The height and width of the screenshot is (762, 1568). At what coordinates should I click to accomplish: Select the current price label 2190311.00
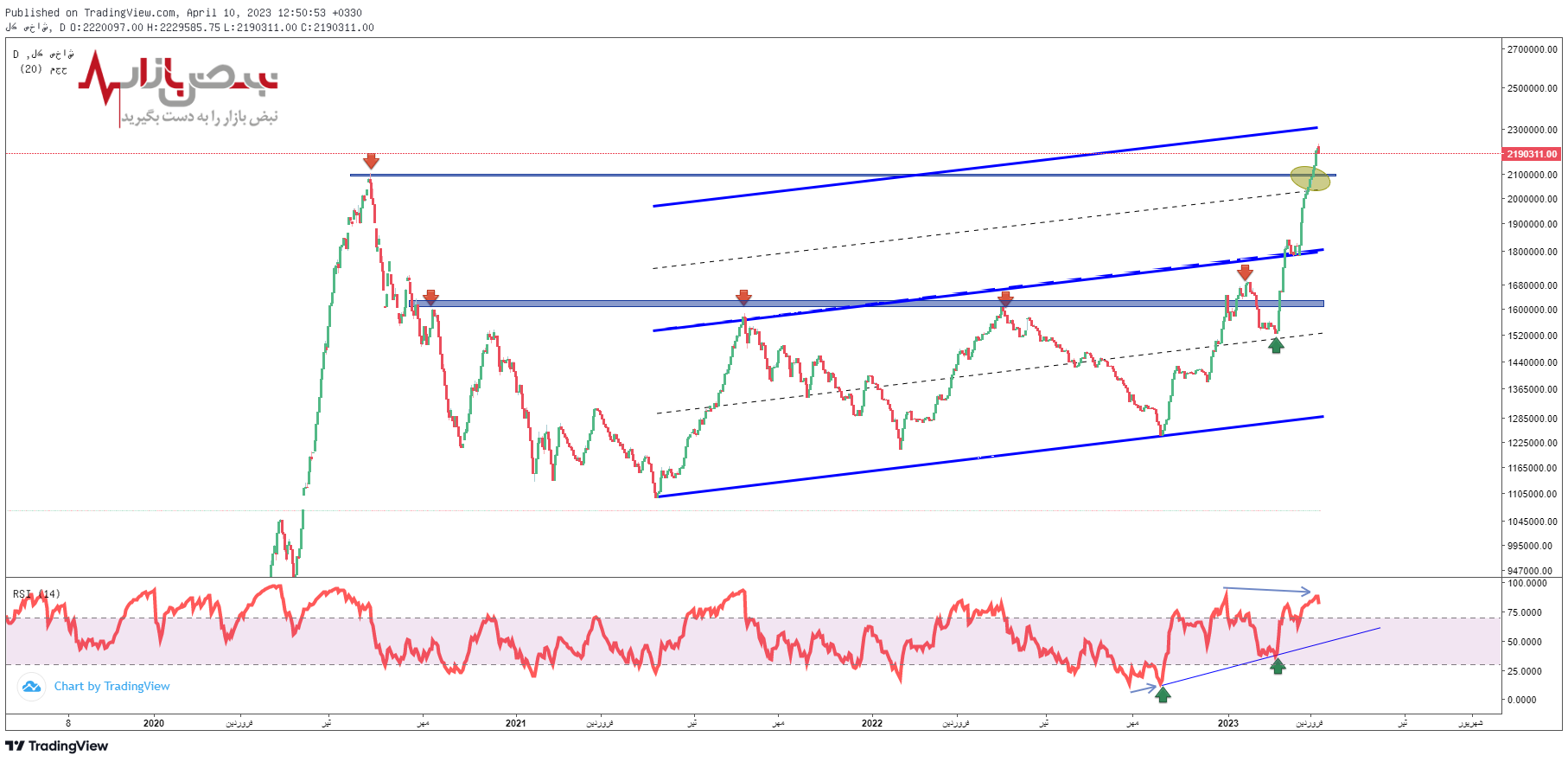click(1532, 154)
